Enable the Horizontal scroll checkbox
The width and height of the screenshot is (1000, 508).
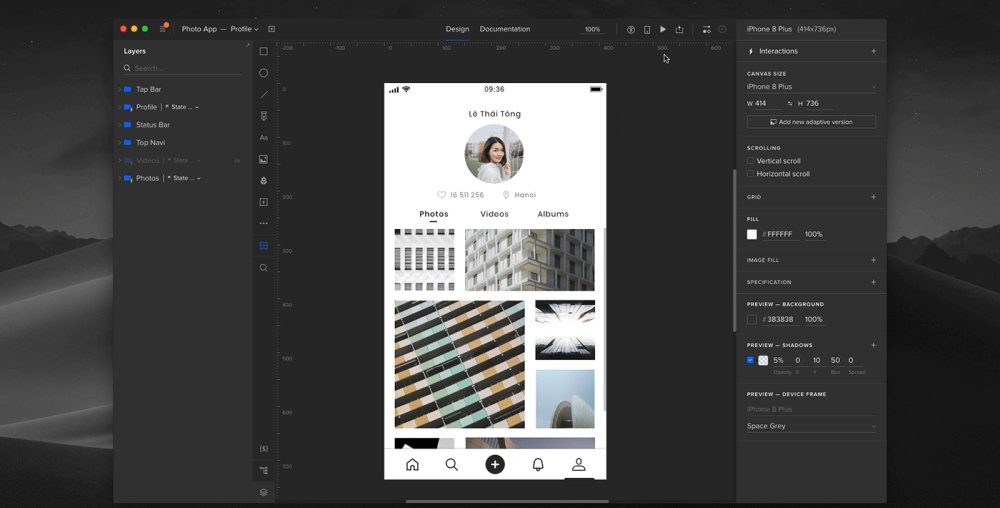(751, 174)
